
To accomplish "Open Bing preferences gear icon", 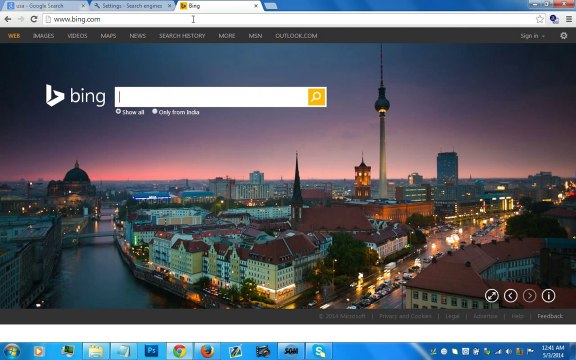I will point(564,36).
